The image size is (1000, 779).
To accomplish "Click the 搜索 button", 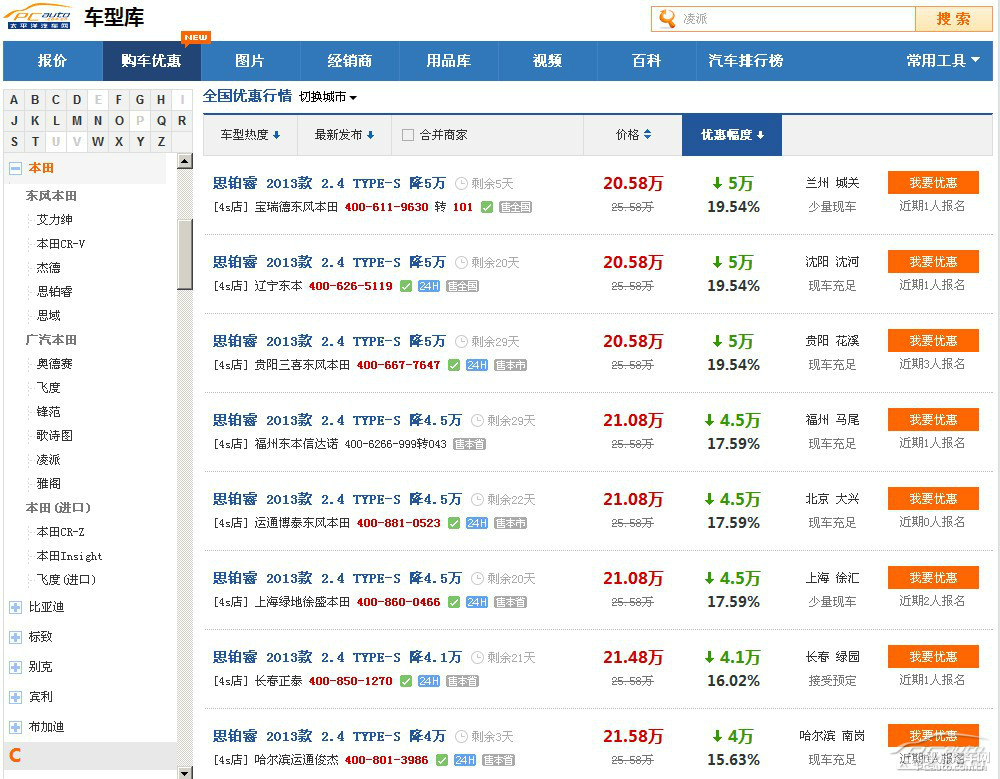I will tap(953, 19).
